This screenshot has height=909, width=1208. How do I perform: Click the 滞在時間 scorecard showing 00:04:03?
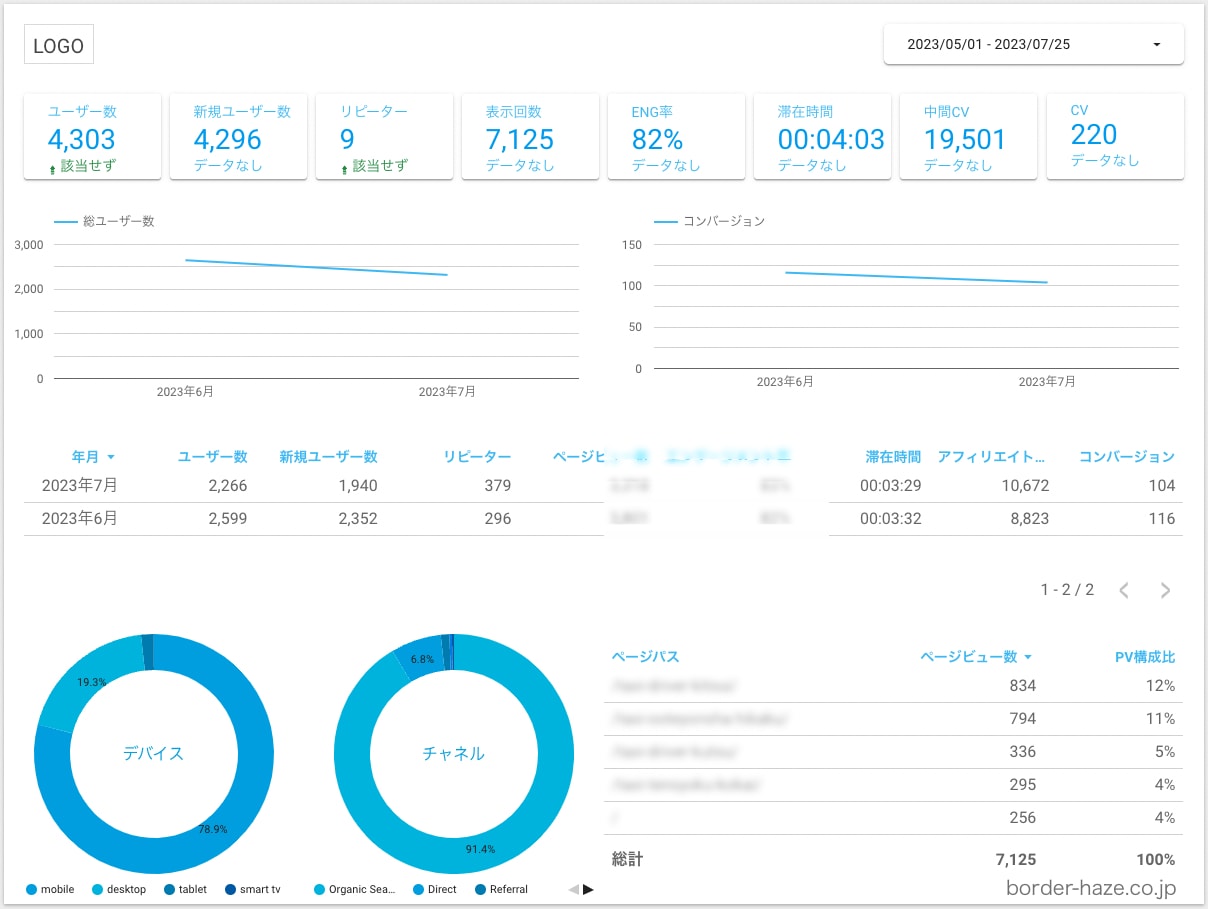pyautogui.click(x=822, y=137)
